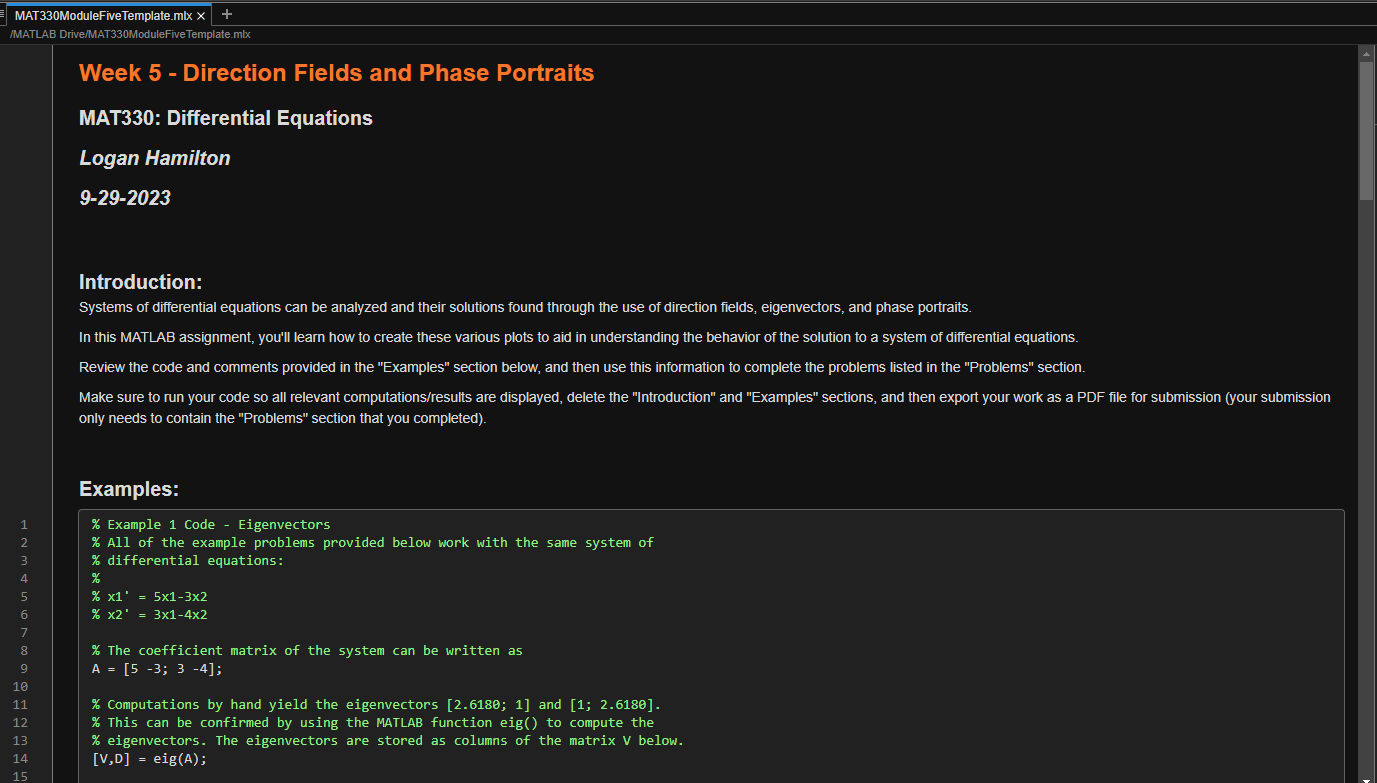Viewport: 1377px width, 783px height.
Task: Click the title Week 5 - Direction Fields and Phase Portraits
Action: click(337, 73)
